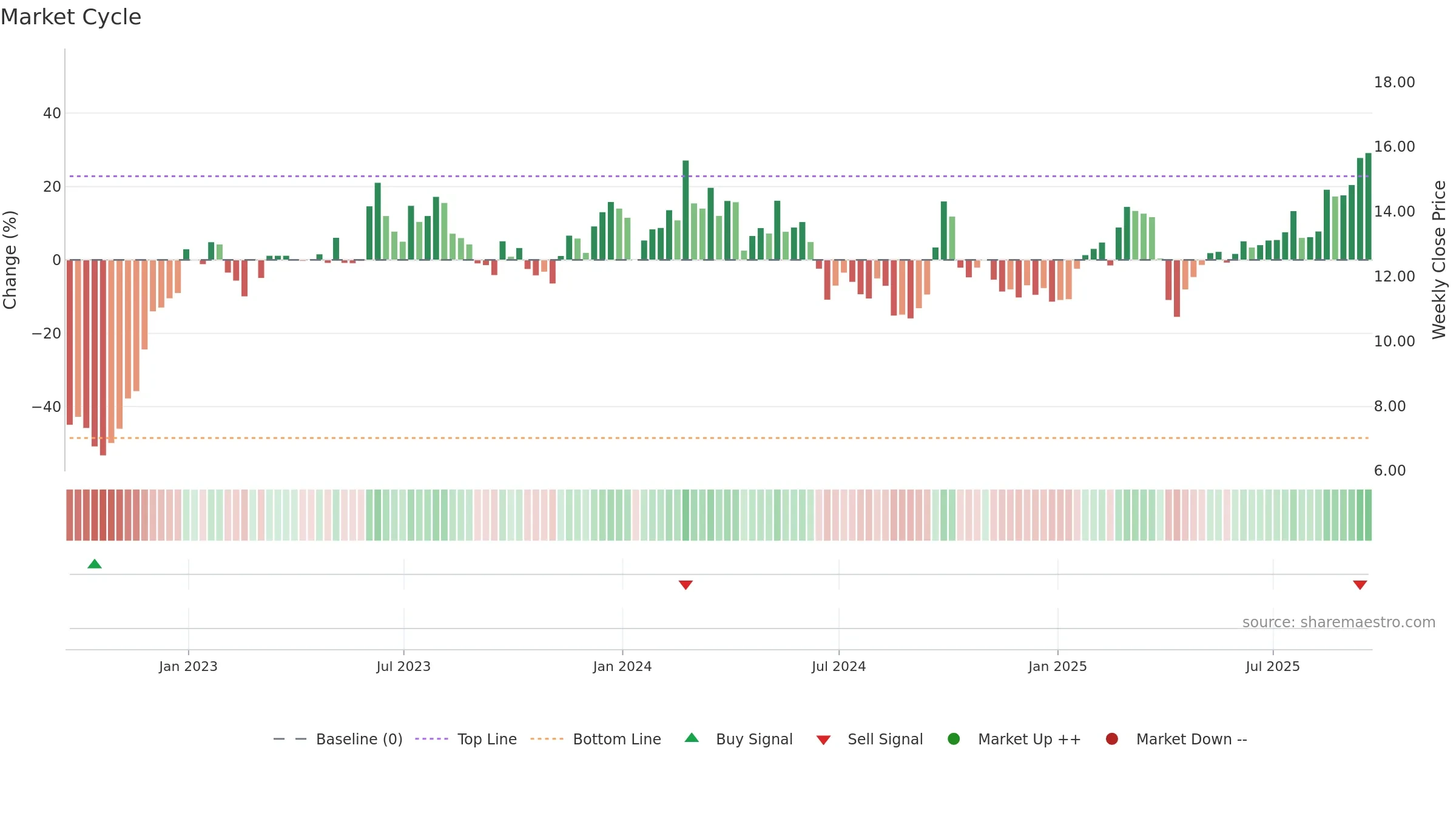Screen dimensions: 1456x819
Task: Click the deepest red bar below the bottom line
Action: (103, 358)
